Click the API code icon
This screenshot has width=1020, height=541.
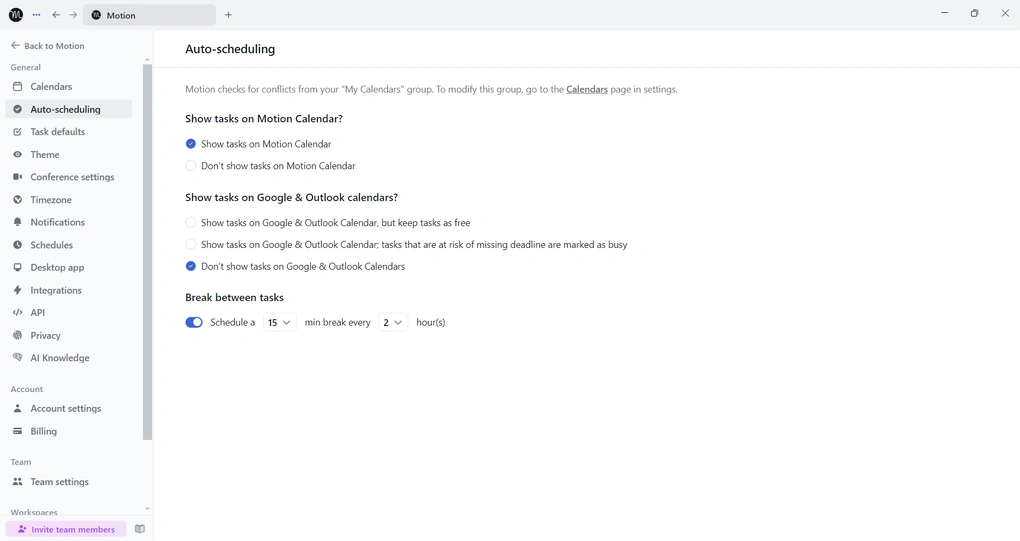tap(18, 312)
